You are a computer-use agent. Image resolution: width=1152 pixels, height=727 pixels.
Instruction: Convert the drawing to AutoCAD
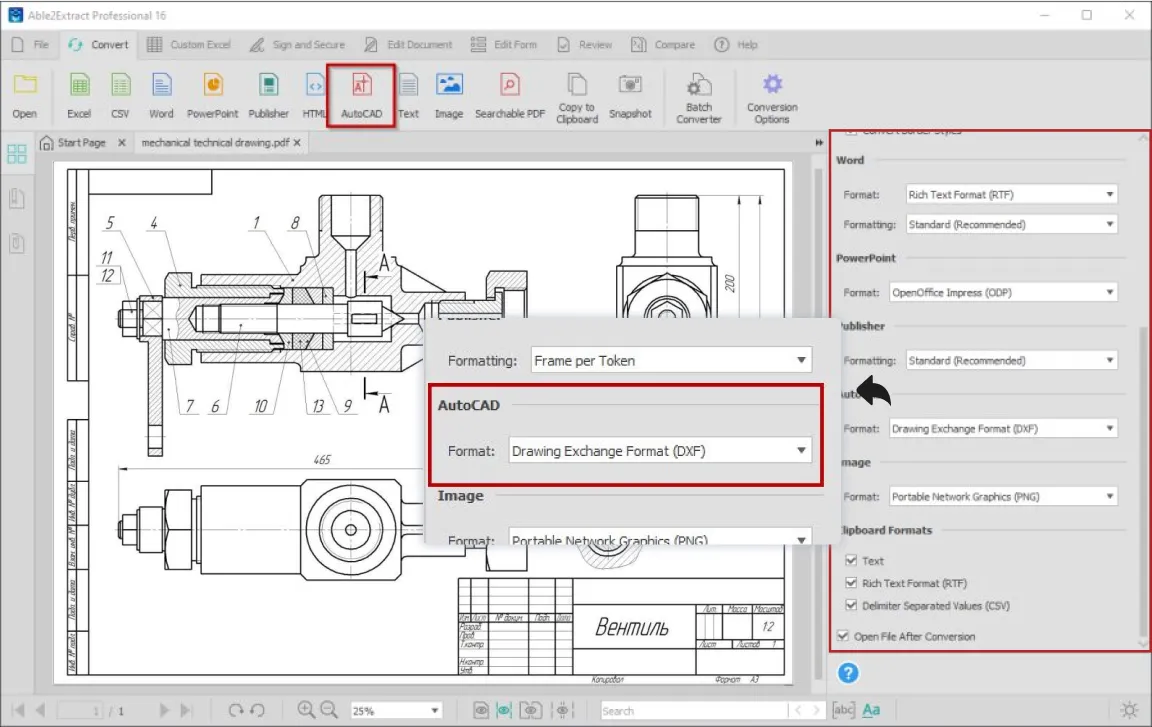[361, 96]
